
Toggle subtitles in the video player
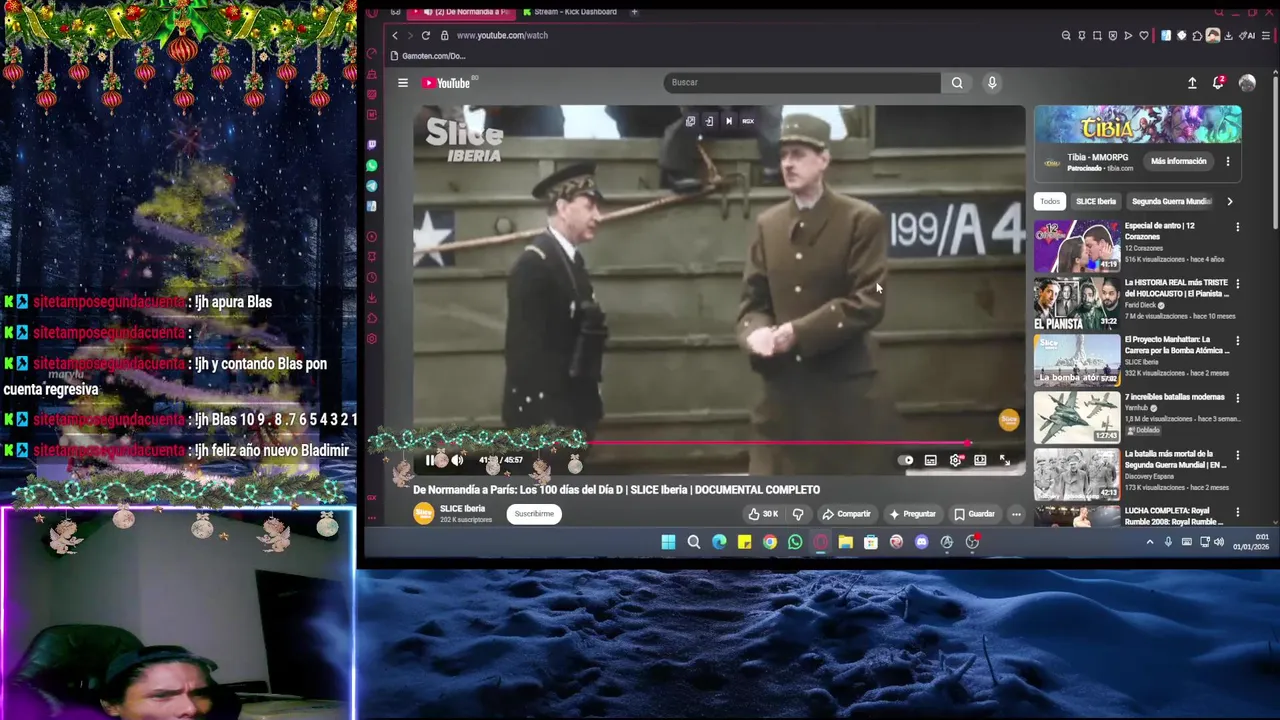930,460
